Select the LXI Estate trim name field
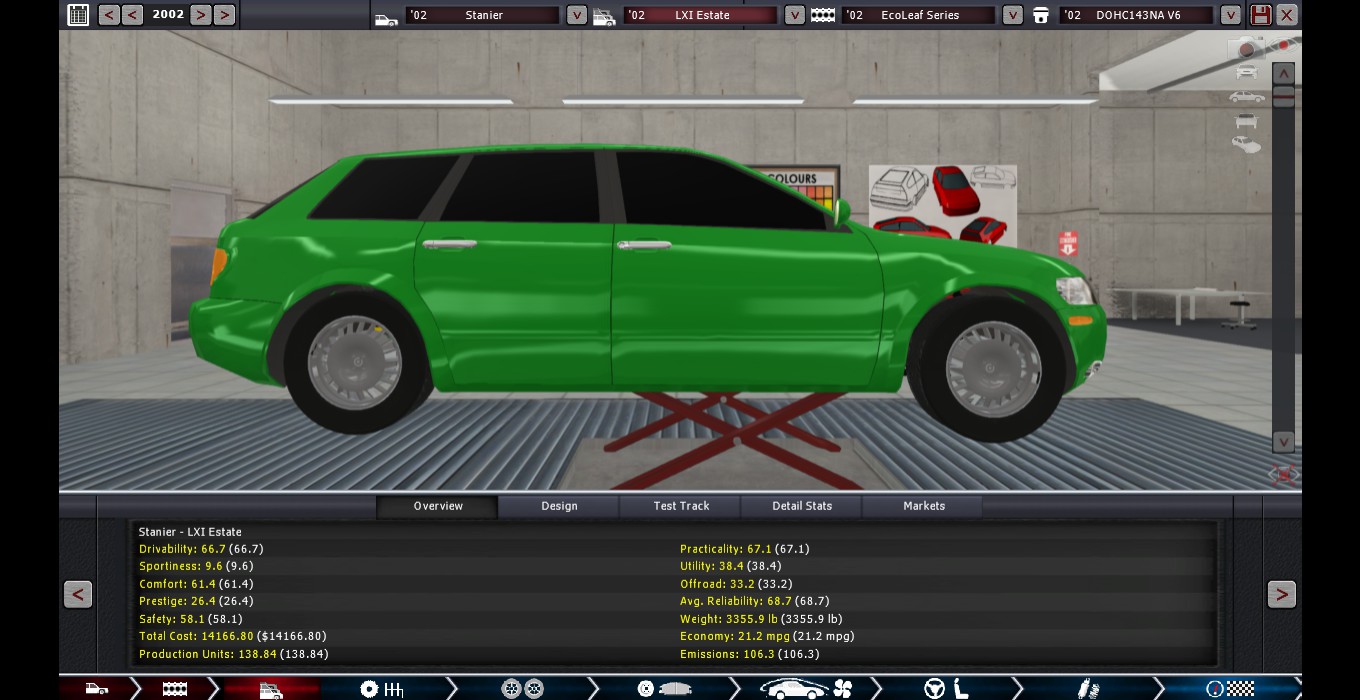The height and width of the screenshot is (700, 1360). (700, 15)
